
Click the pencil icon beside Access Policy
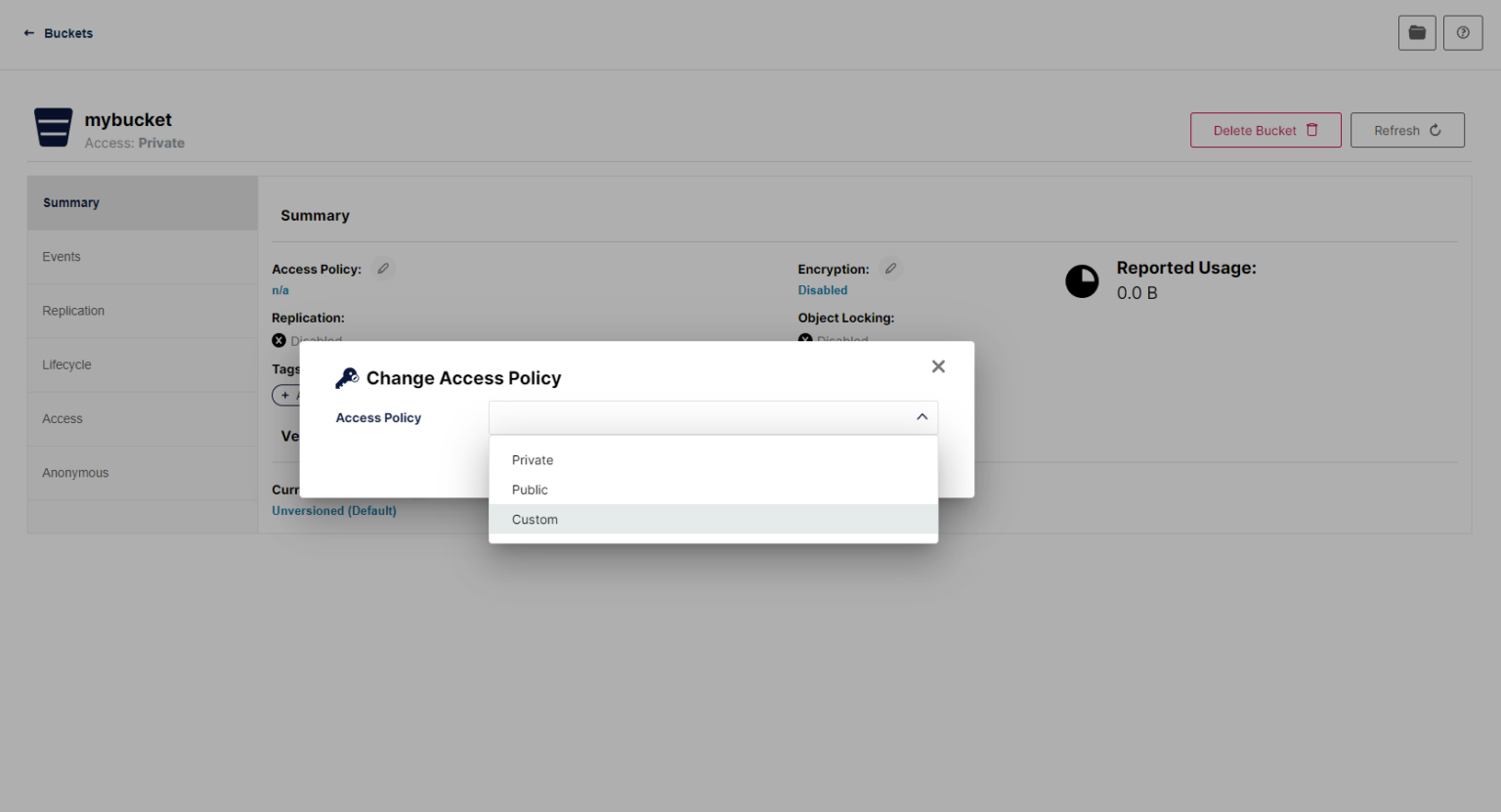(383, 269)
